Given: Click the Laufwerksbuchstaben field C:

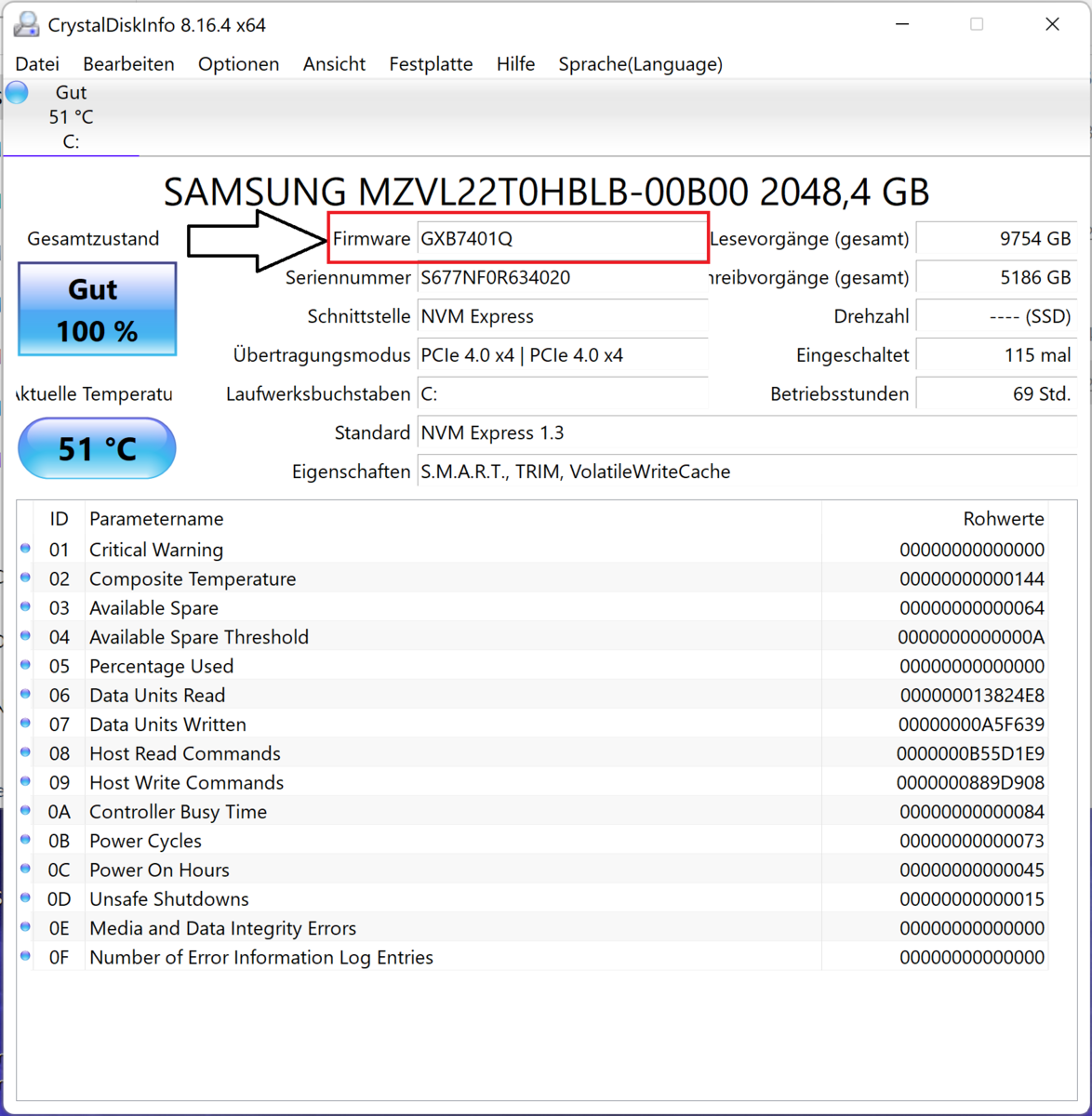Looking at the screenshot, I should pos(562,394).
